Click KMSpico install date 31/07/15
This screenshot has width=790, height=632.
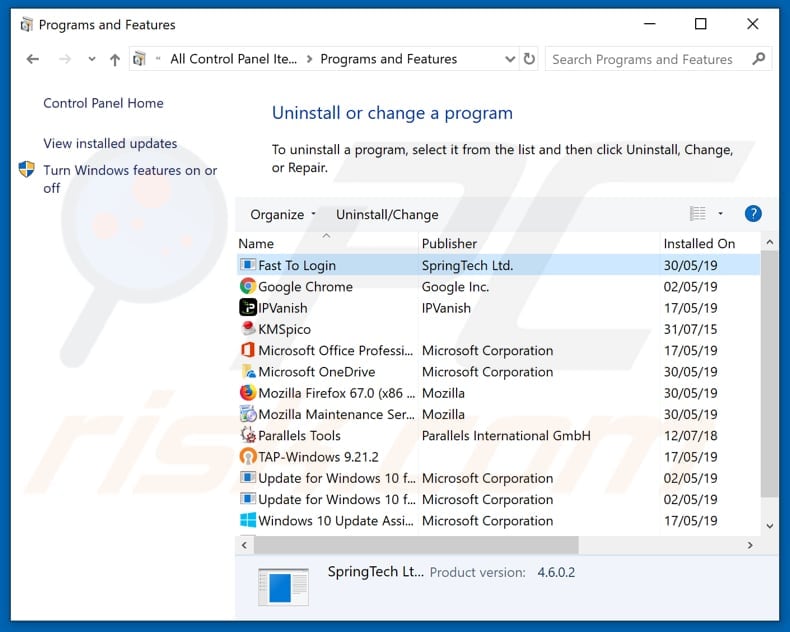pyautogui.click(x=690, y=329)
